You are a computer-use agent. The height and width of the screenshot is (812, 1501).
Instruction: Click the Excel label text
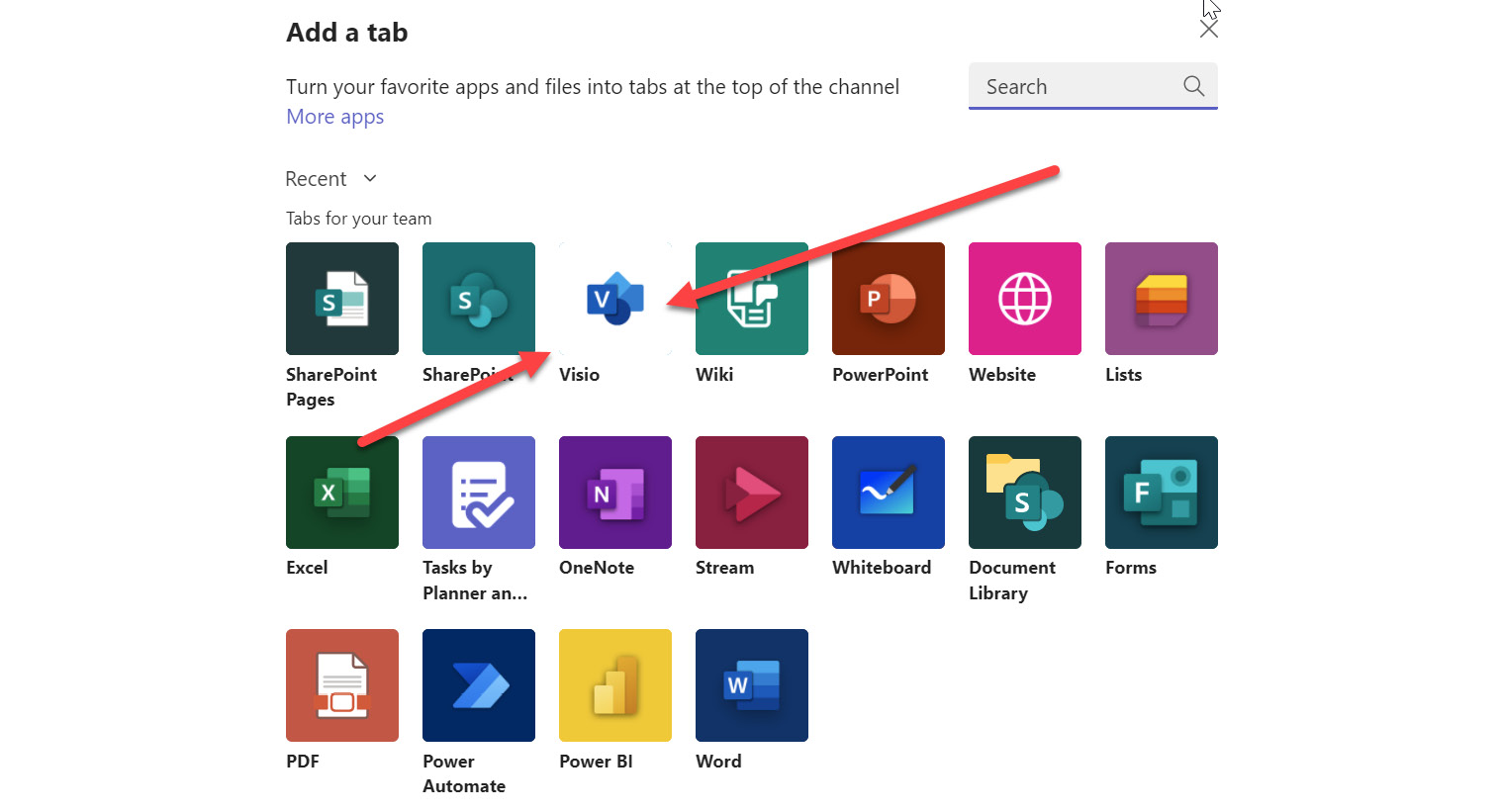click(307, 568)
